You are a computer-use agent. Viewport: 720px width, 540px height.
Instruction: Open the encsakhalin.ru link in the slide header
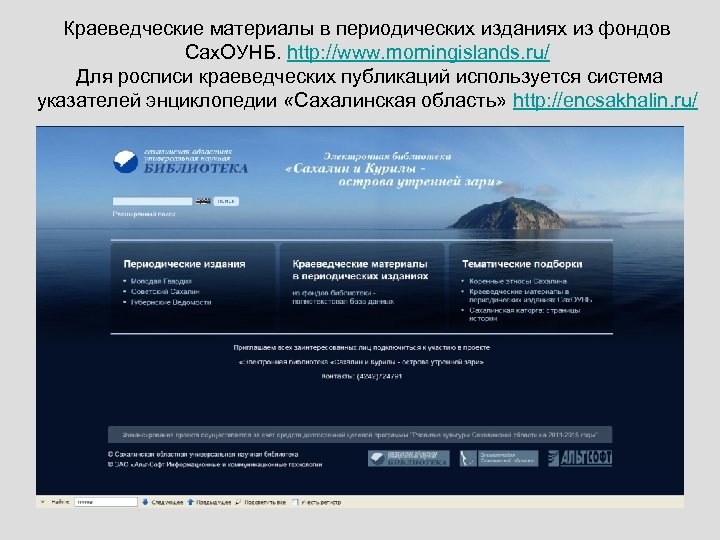point(605,100)
